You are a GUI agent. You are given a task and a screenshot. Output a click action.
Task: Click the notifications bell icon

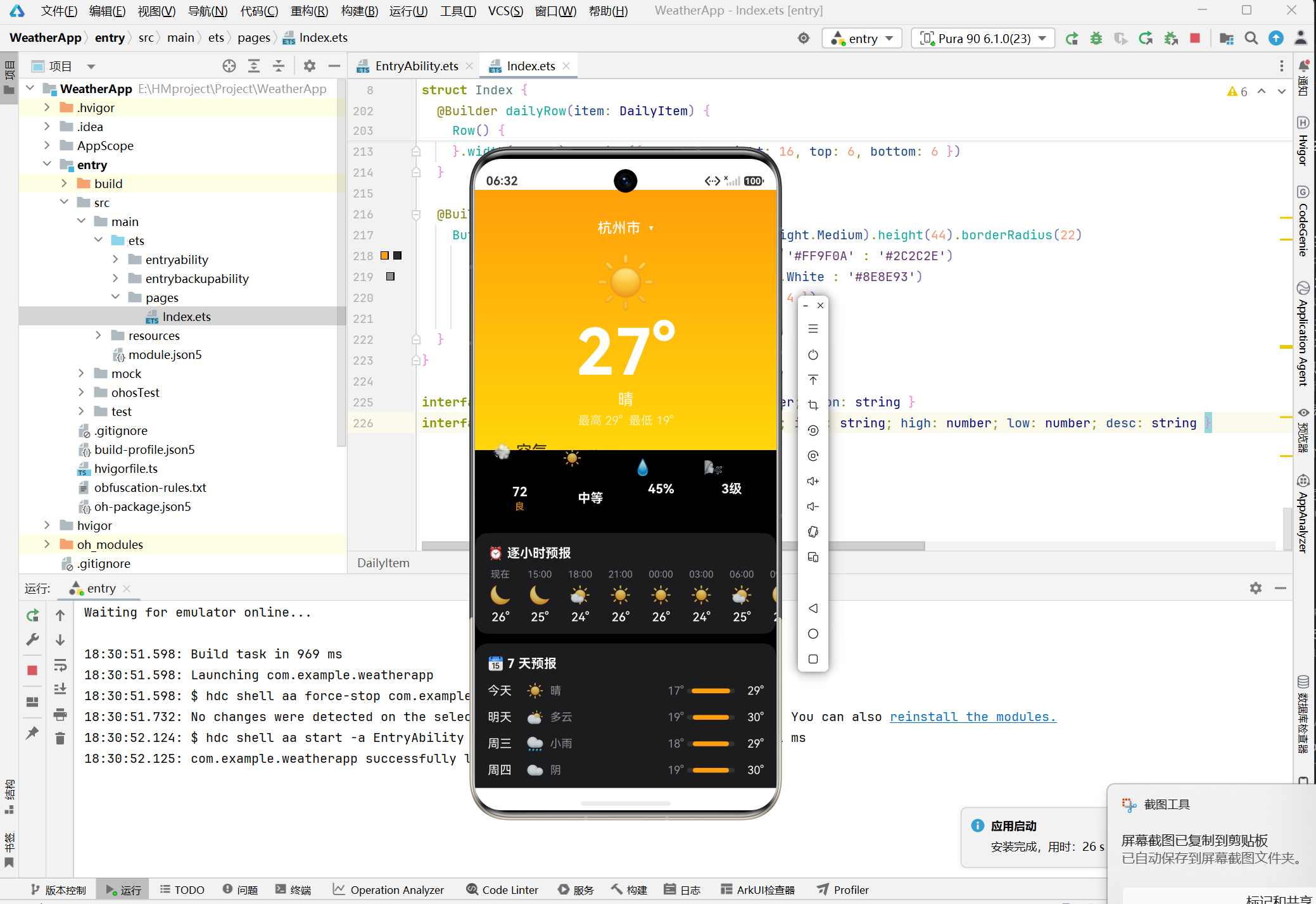1303,65
